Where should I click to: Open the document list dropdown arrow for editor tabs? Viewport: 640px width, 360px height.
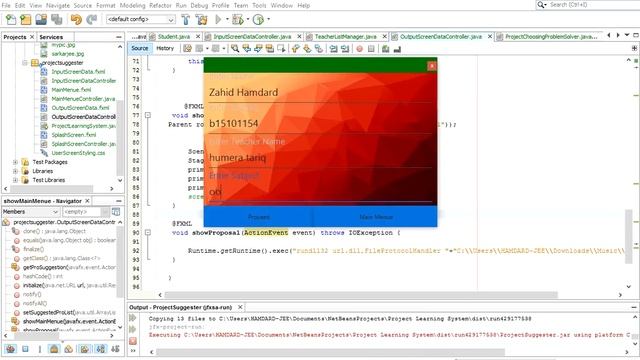627,36
